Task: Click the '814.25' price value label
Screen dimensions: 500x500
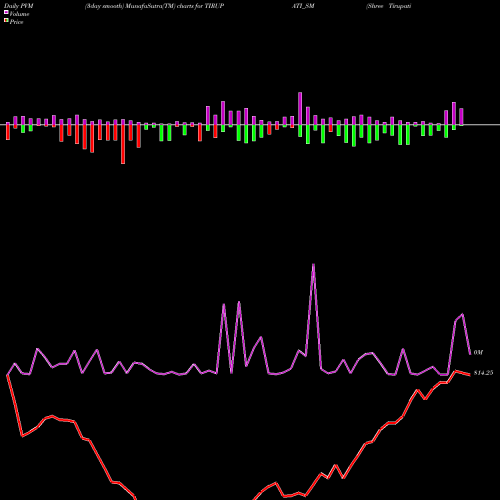Action: point(483,373)
